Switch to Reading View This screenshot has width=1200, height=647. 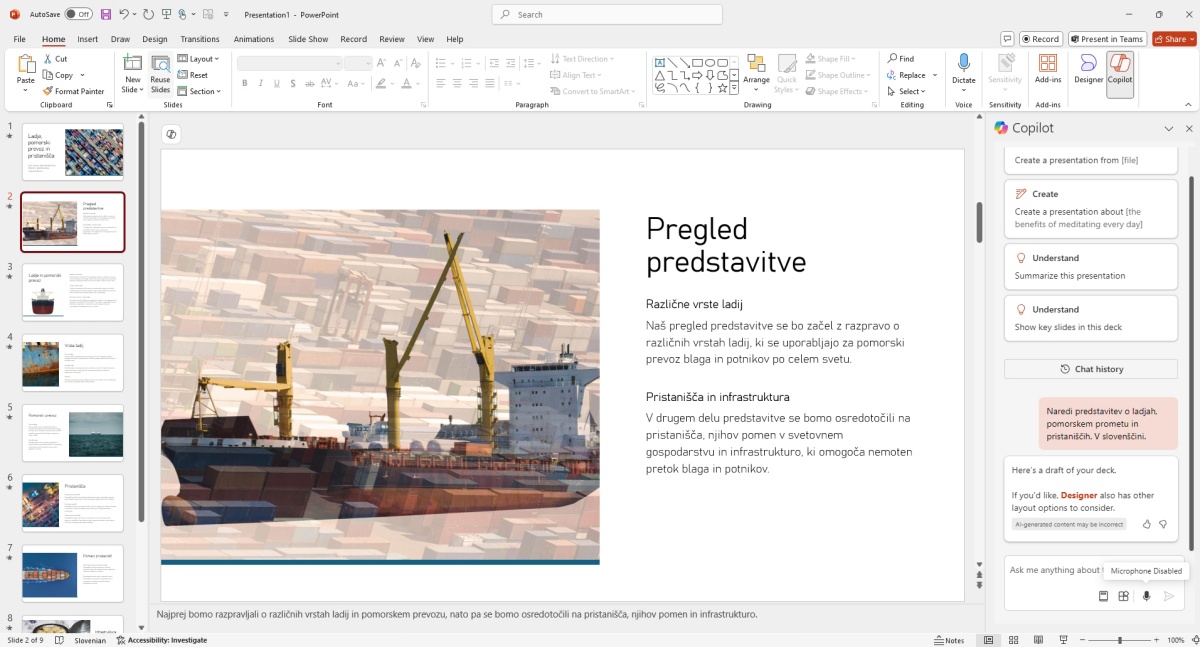(x=1039, y=640)
